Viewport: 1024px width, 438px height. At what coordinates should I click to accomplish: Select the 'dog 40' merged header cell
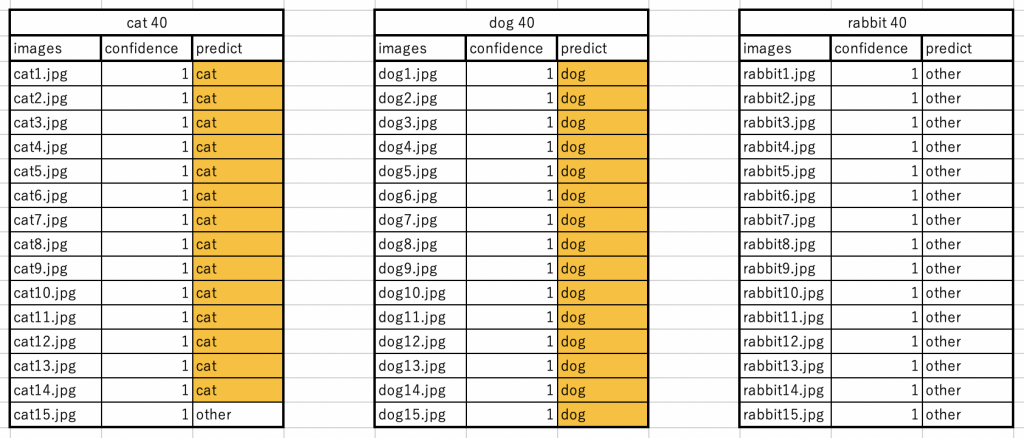pos(512,23)
